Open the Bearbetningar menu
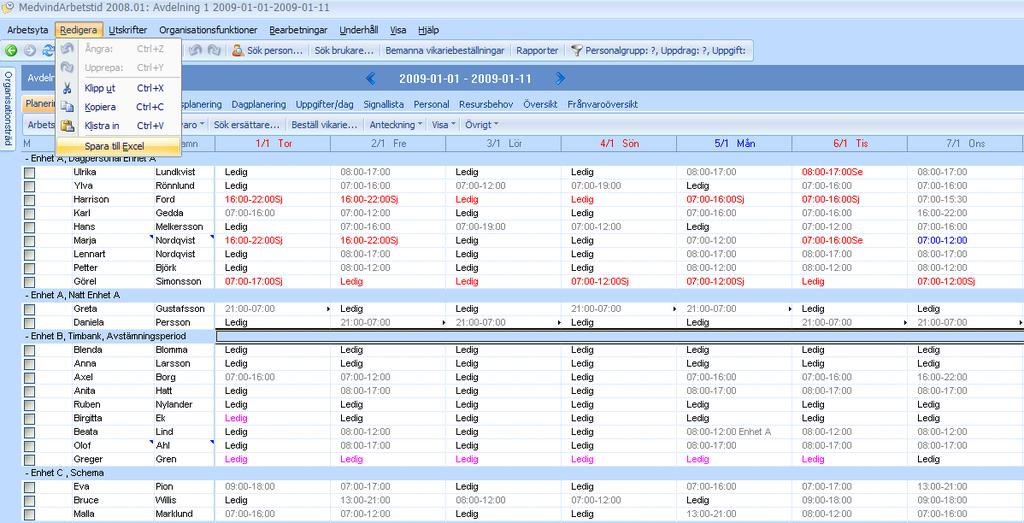The image size is (1024, 523). click(x=298, y=30)
